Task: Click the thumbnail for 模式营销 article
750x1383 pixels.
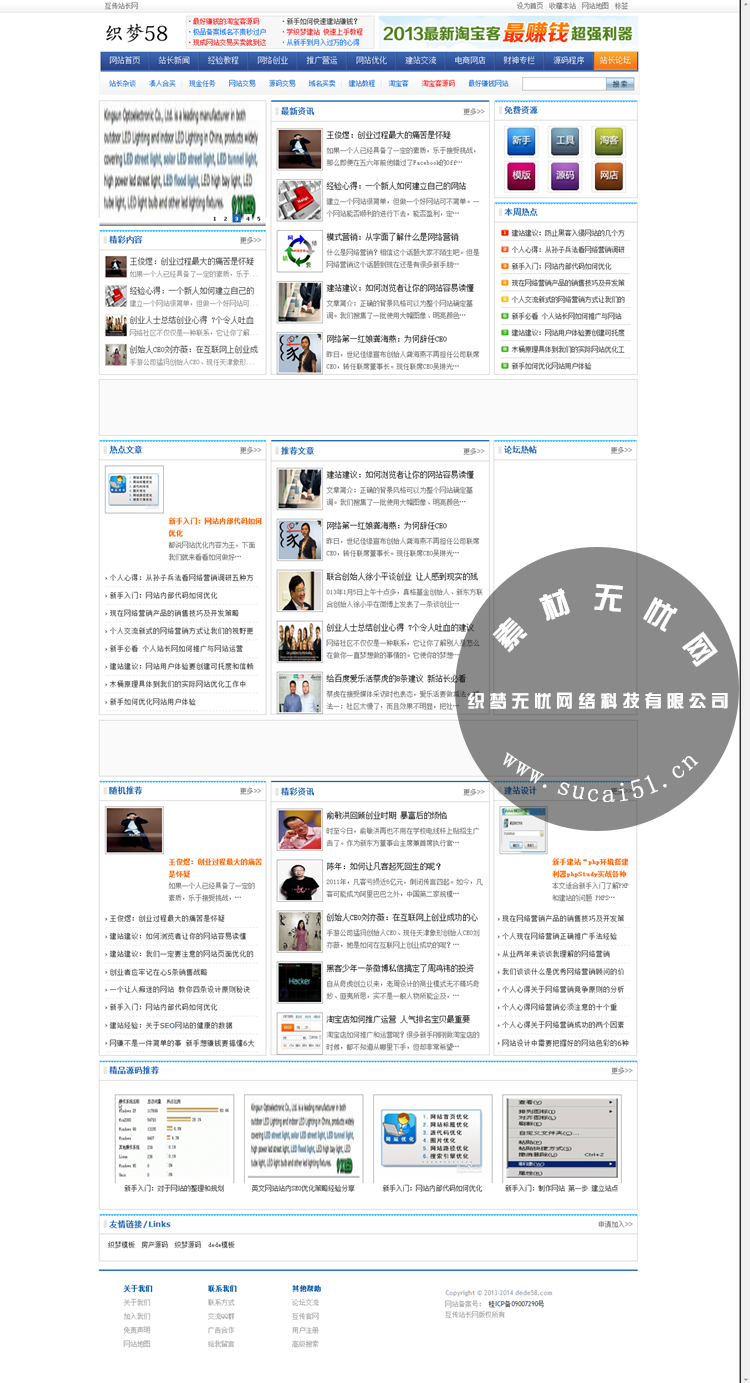Action: point(300,251)
